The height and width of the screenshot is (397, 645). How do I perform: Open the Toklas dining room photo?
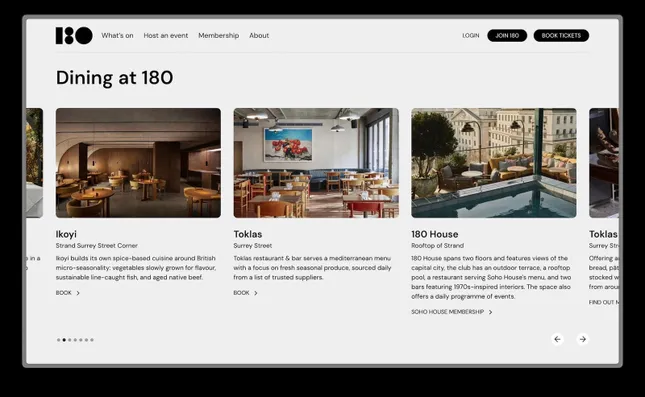(x=316, y=163)
